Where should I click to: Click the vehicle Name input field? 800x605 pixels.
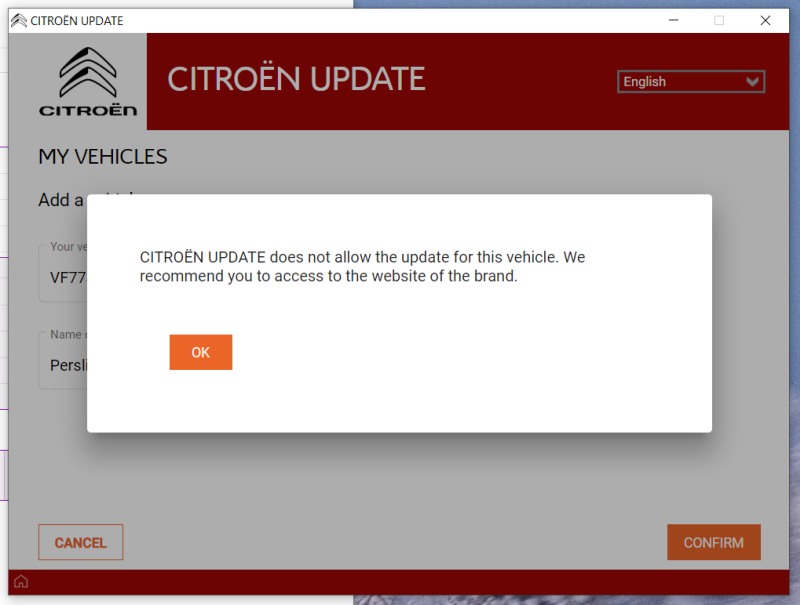pyautogui.click(x=63, y=361)
